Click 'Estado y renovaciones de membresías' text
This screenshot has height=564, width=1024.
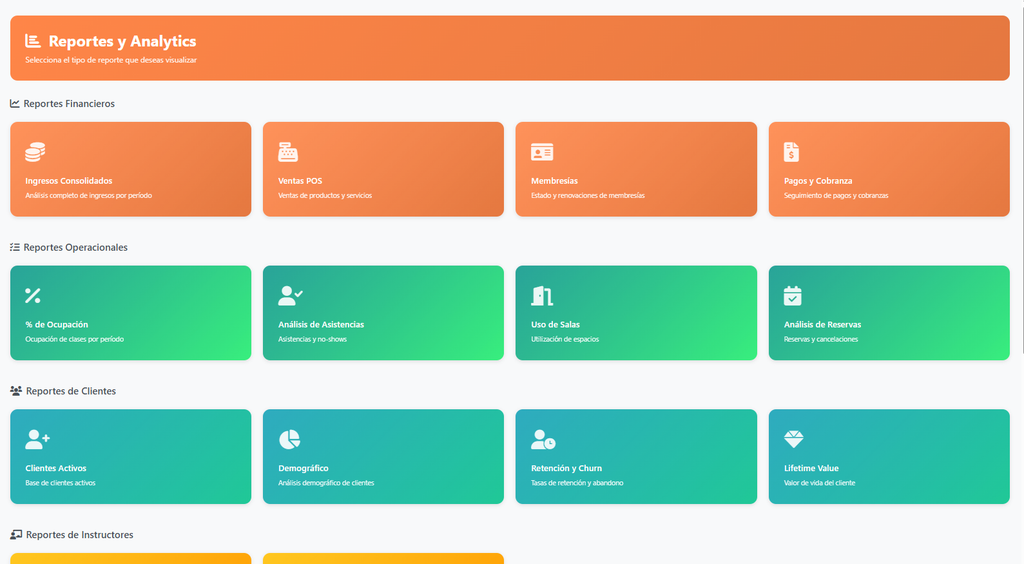pos(588,195)
